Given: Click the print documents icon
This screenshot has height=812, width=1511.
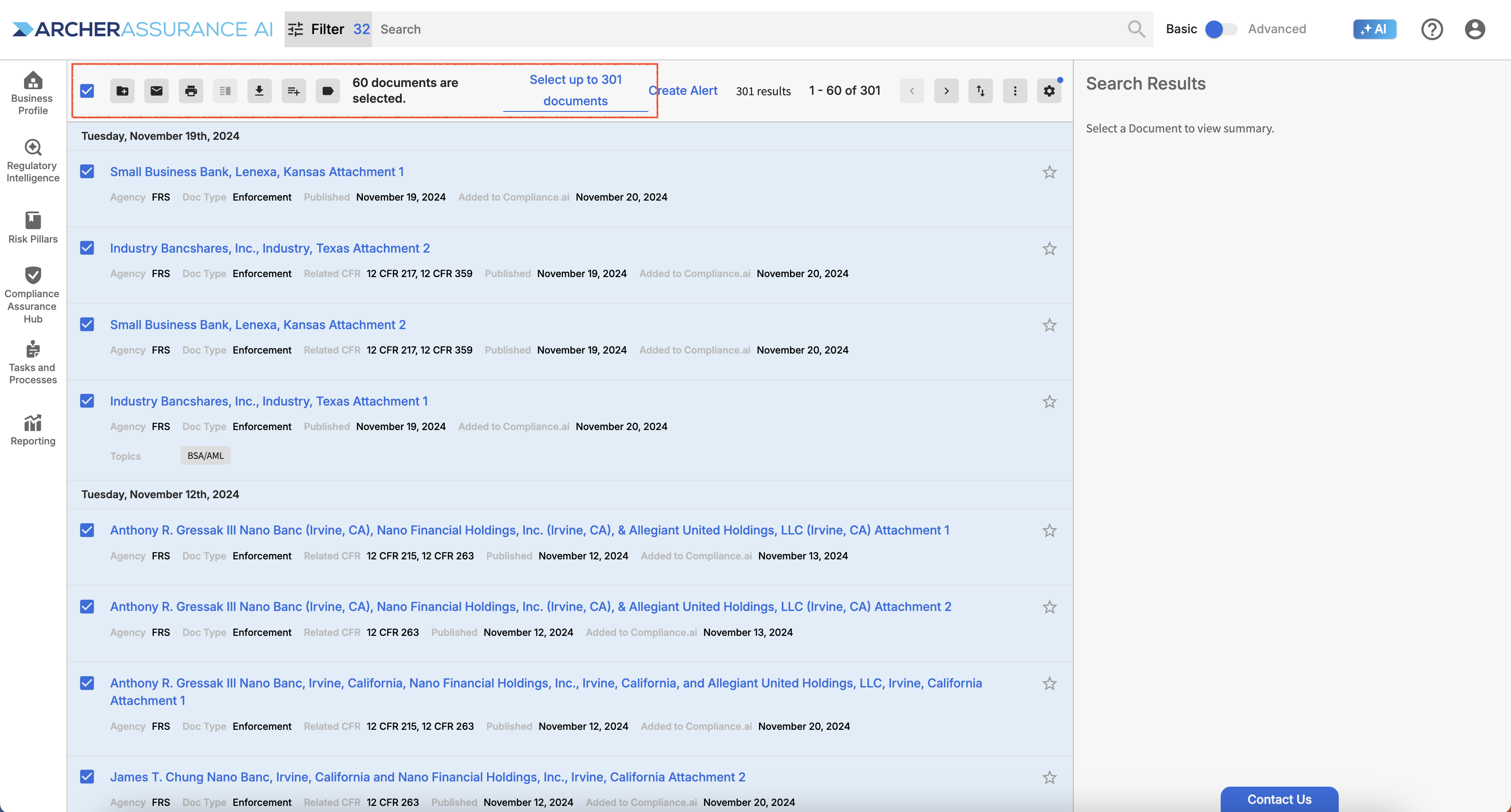Looking at the screenshot, I should click(191, 91).
